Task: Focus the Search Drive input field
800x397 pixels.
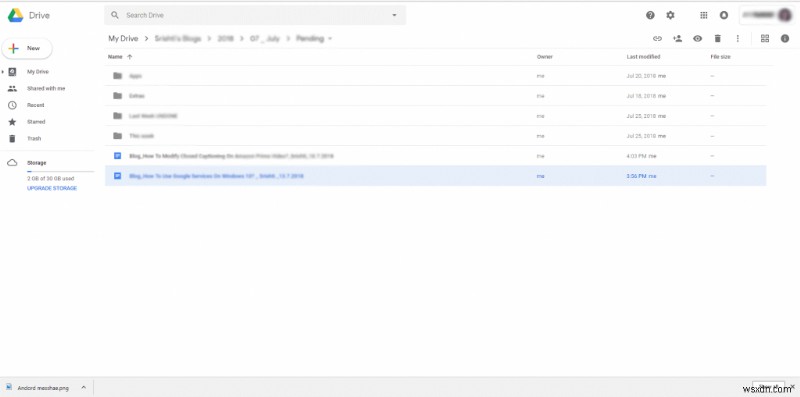Action: (x=255, y=15)
